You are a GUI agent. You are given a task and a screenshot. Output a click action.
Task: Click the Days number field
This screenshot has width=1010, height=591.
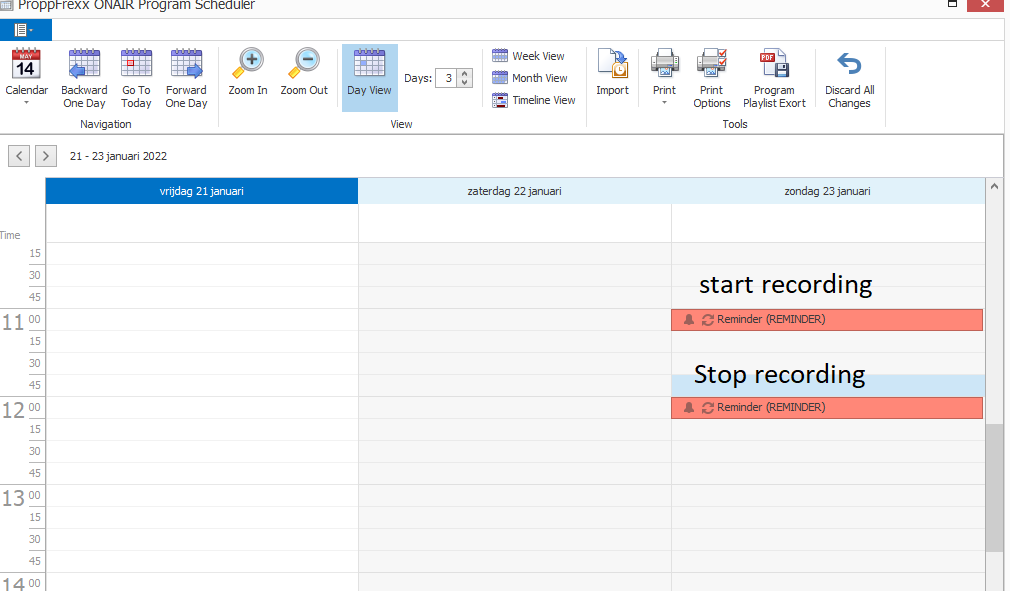[446, 78]
